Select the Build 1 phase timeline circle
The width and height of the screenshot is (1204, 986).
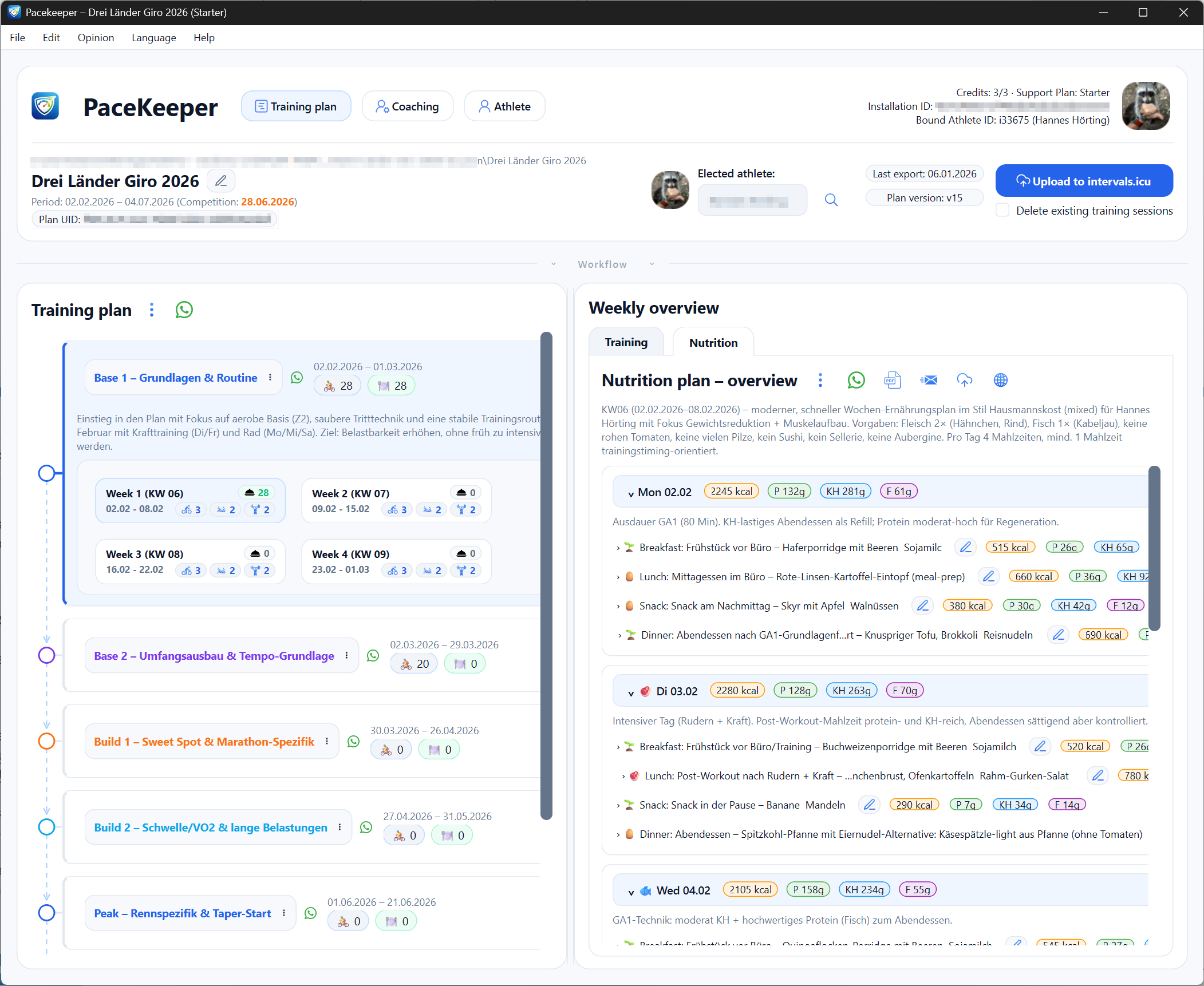tap(46, 741)
